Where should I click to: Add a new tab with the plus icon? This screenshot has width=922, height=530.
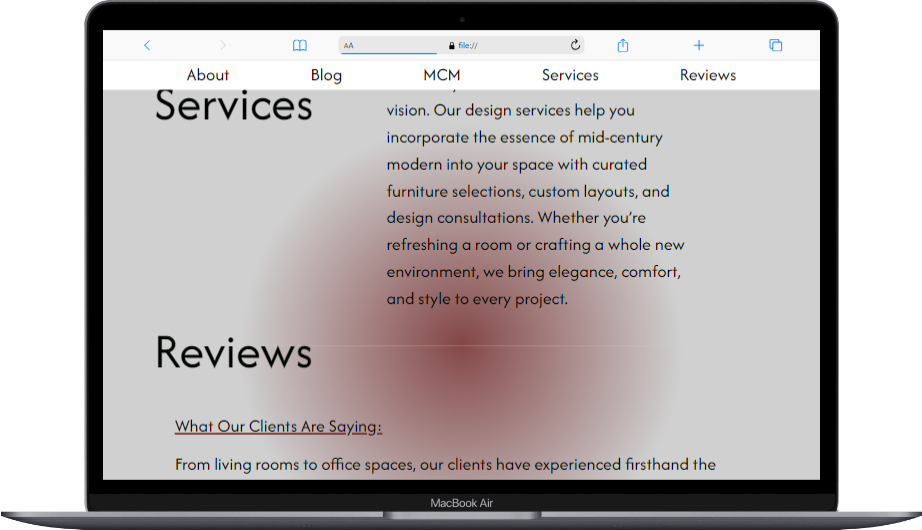pyautogui.click(x=699, y=45)
